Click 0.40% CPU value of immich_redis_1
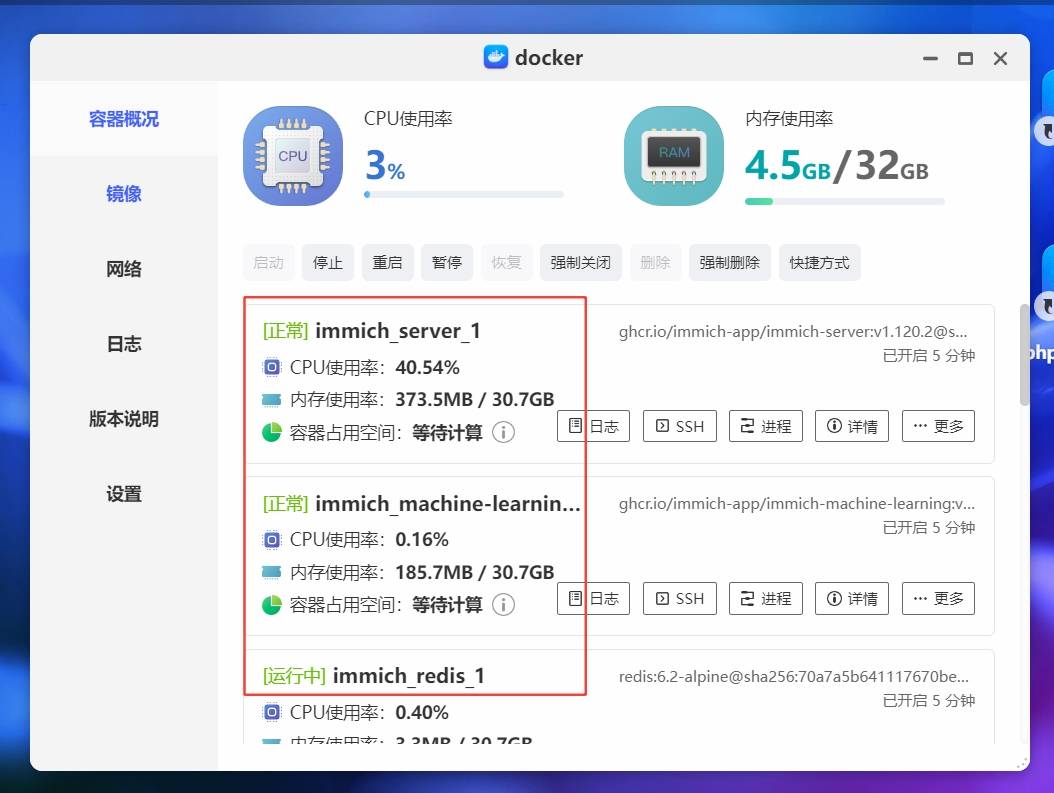Screen dimensions: 1054x793 pyautogui.click(x=421, y=712)
